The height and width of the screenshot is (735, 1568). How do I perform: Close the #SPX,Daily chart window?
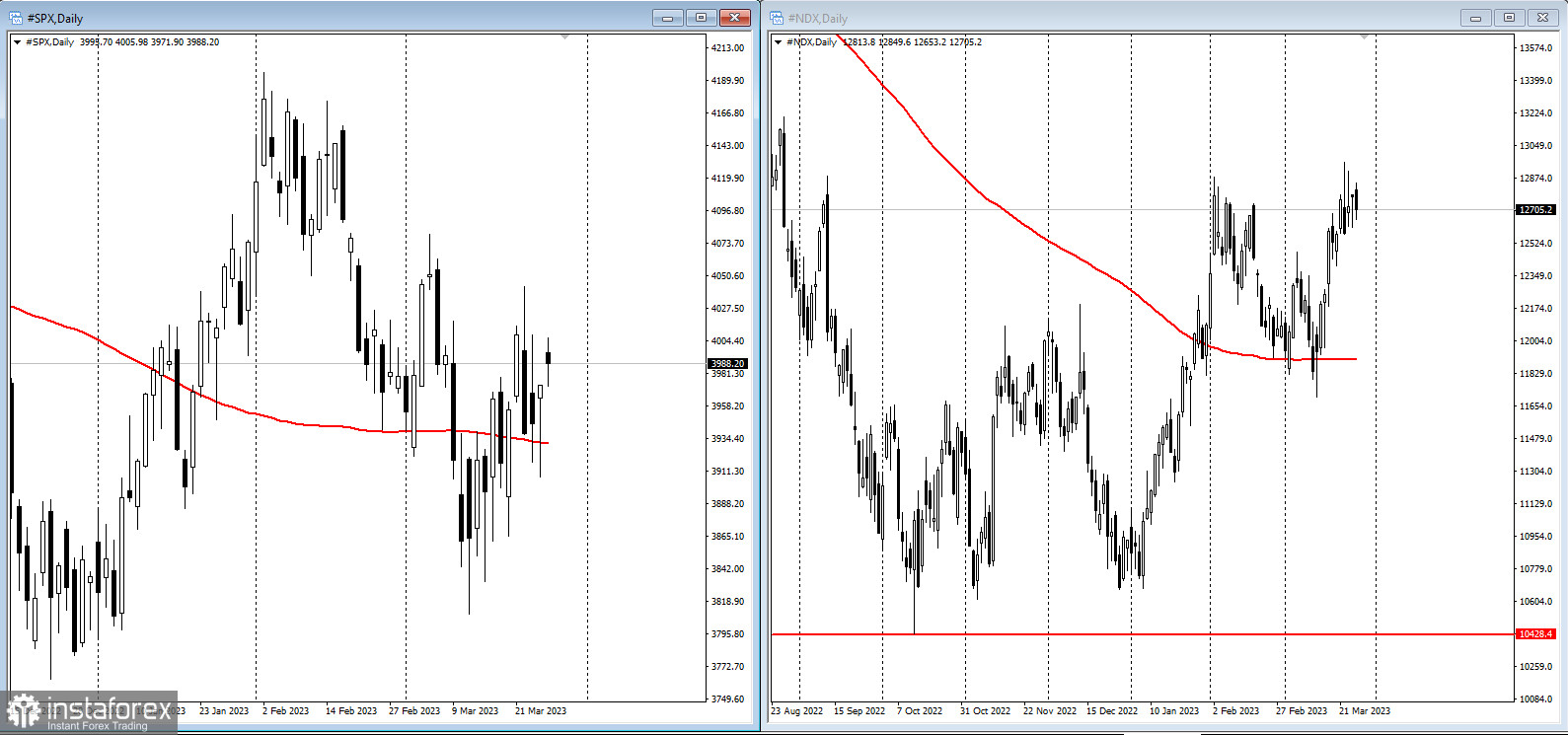(x=735, y=18)
